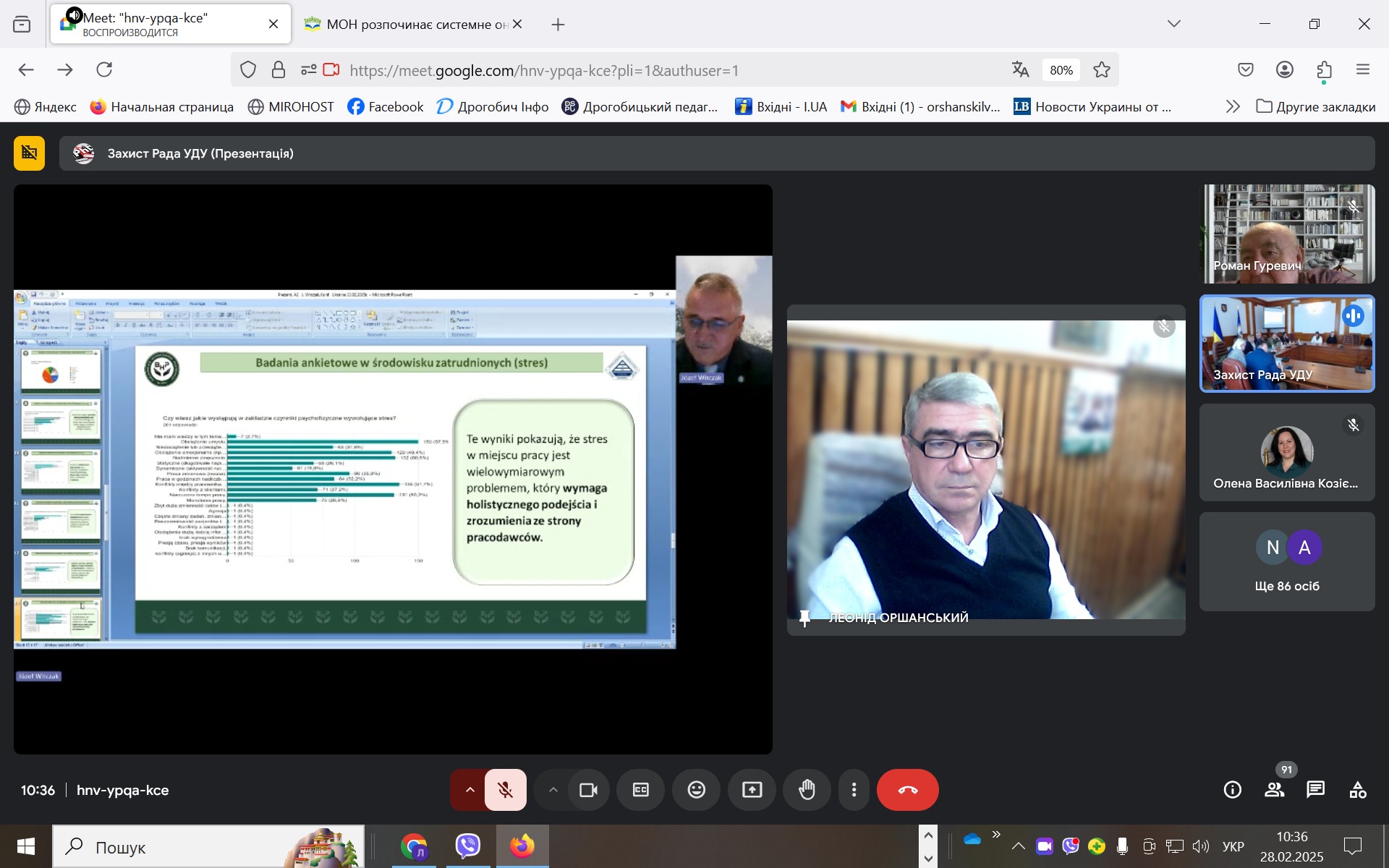Select the Роман Гуревич video thumbnail
The height and width of the screenshot is (868, 1389).
click(1288, 234)
